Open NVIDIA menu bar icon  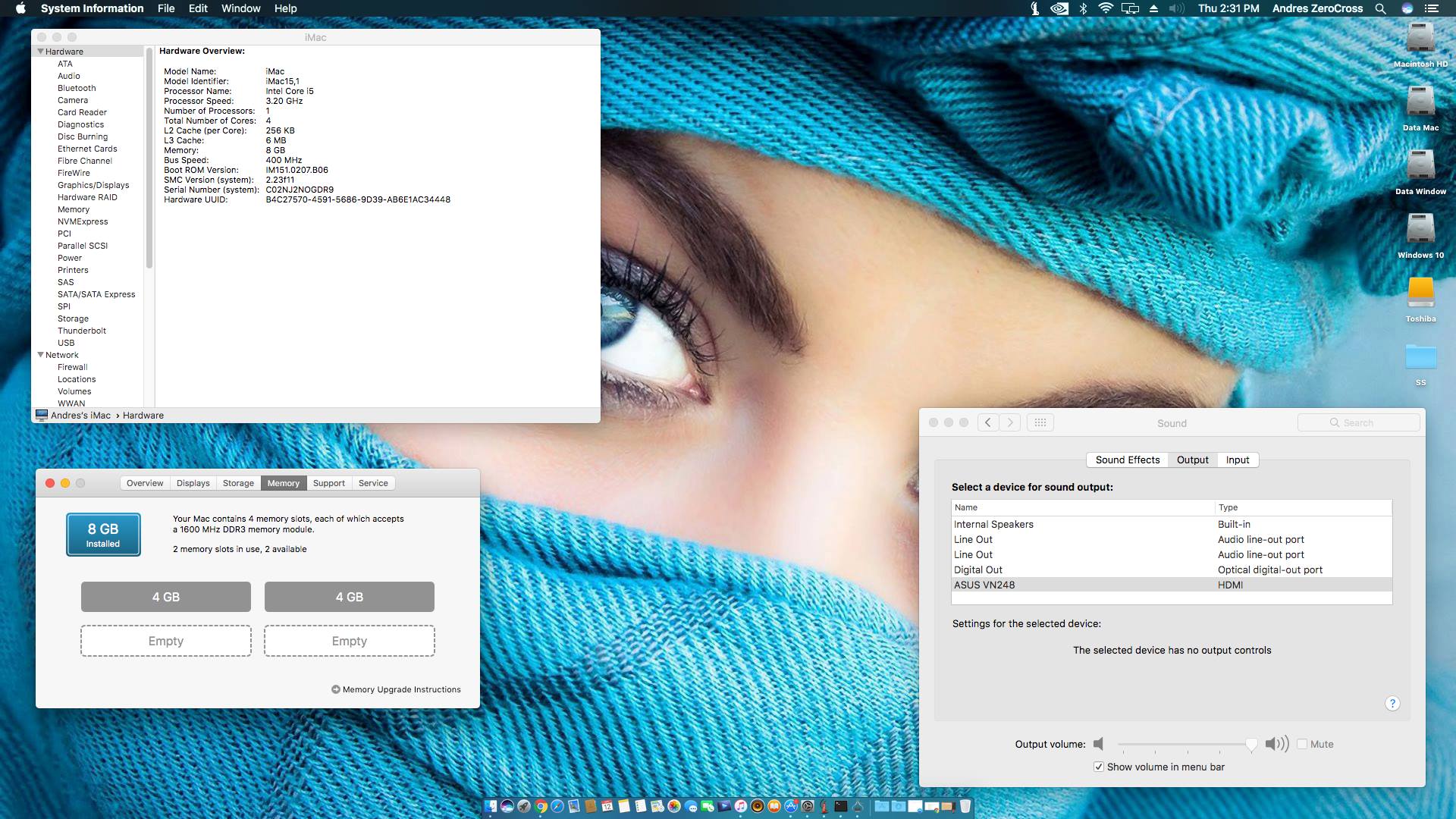1059,8
